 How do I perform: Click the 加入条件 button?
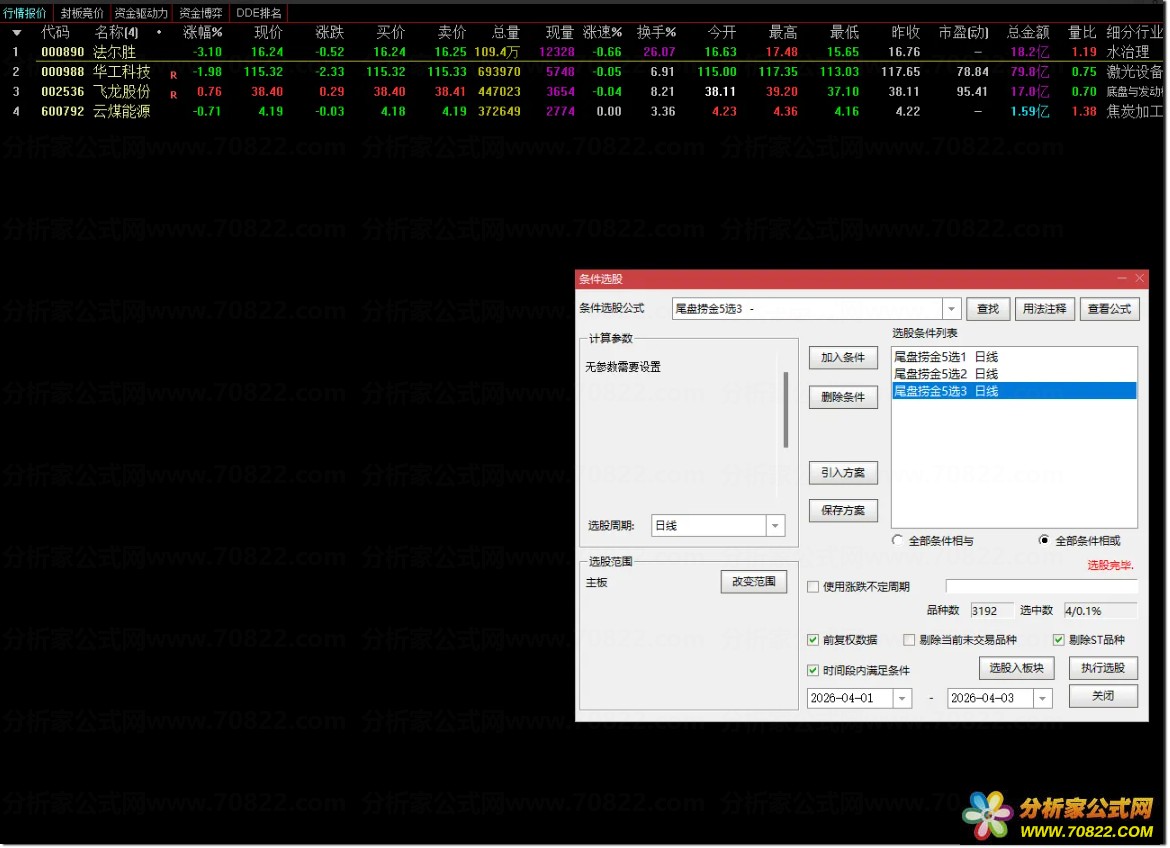(843, 358)
